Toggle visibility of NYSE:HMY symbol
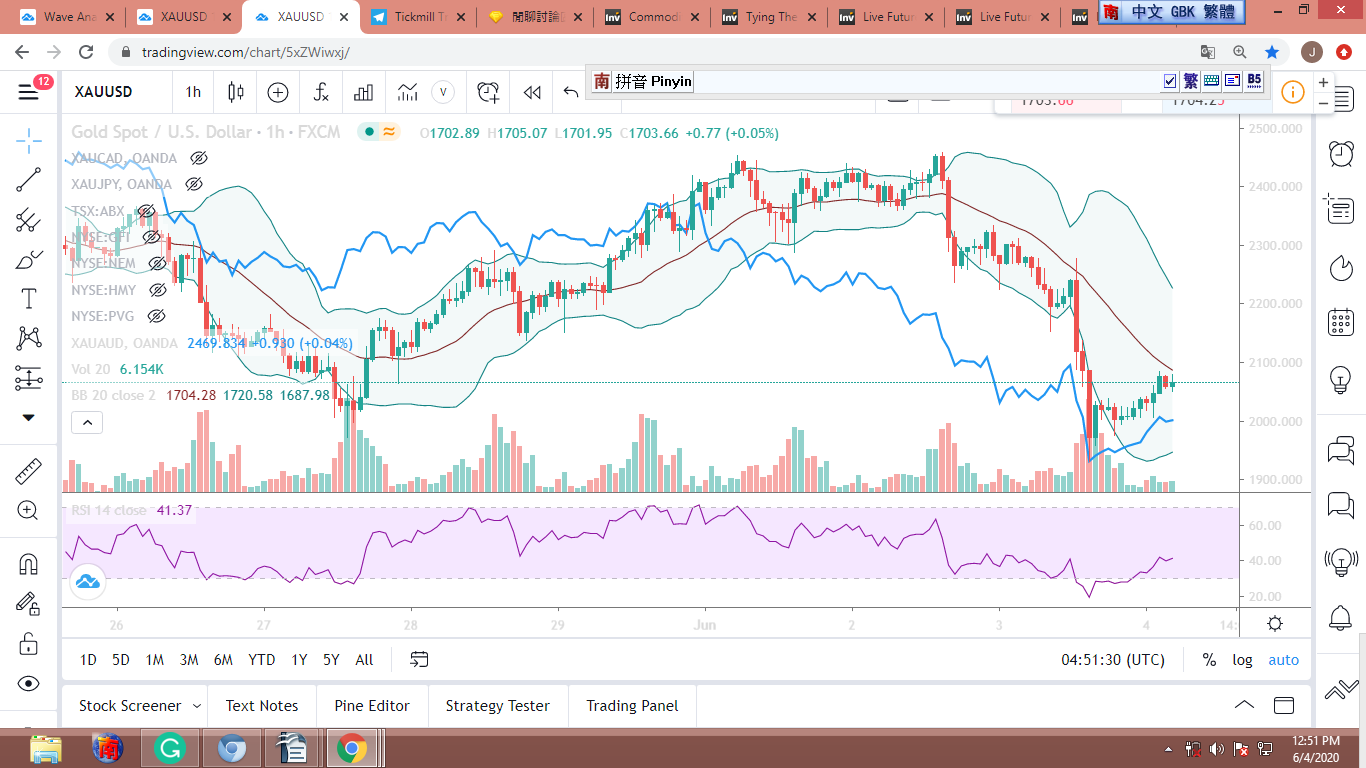This screenshot has width=1366, height=768. coord(157,290)
